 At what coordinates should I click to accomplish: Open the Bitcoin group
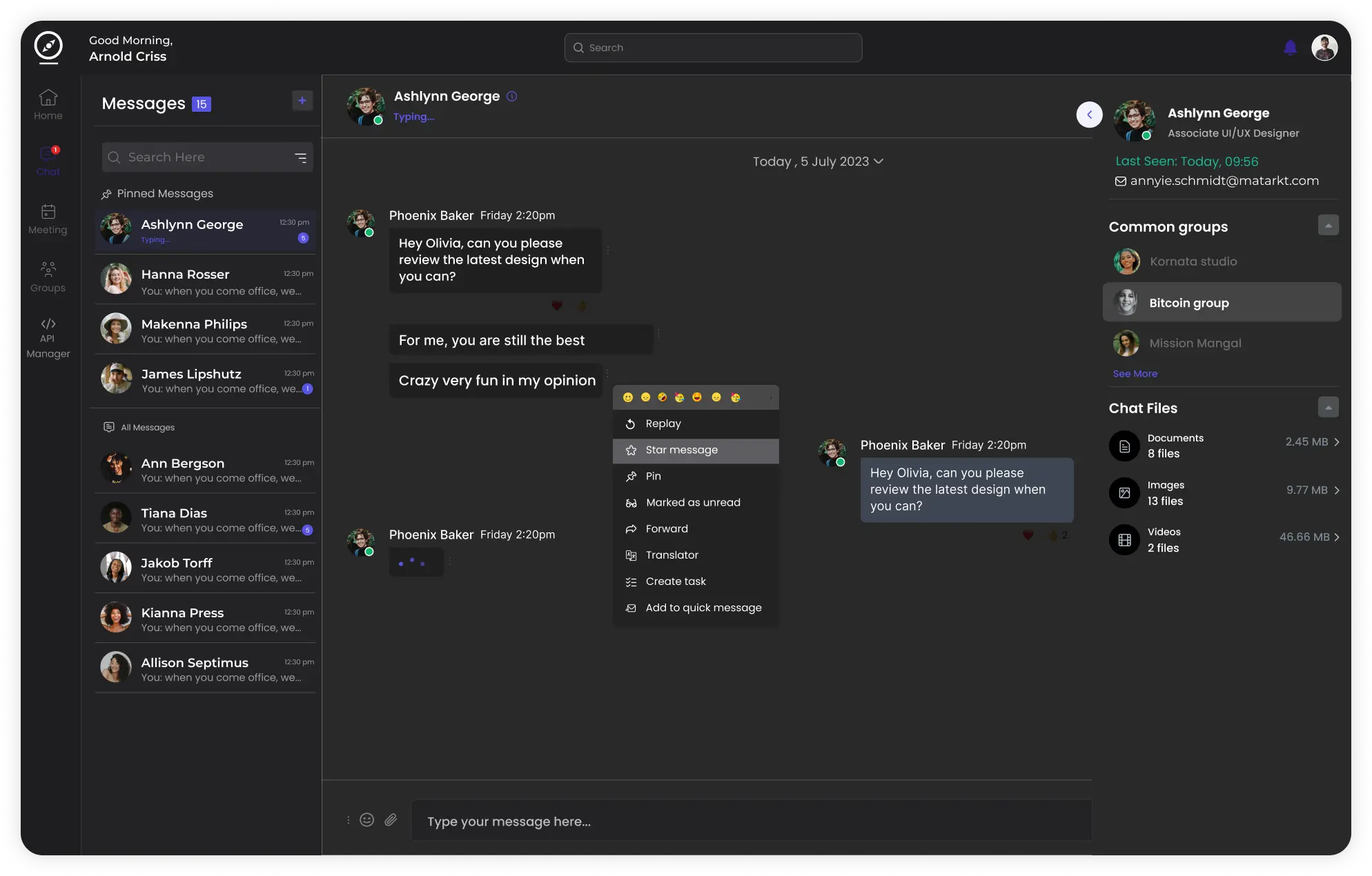(1222, 302)
